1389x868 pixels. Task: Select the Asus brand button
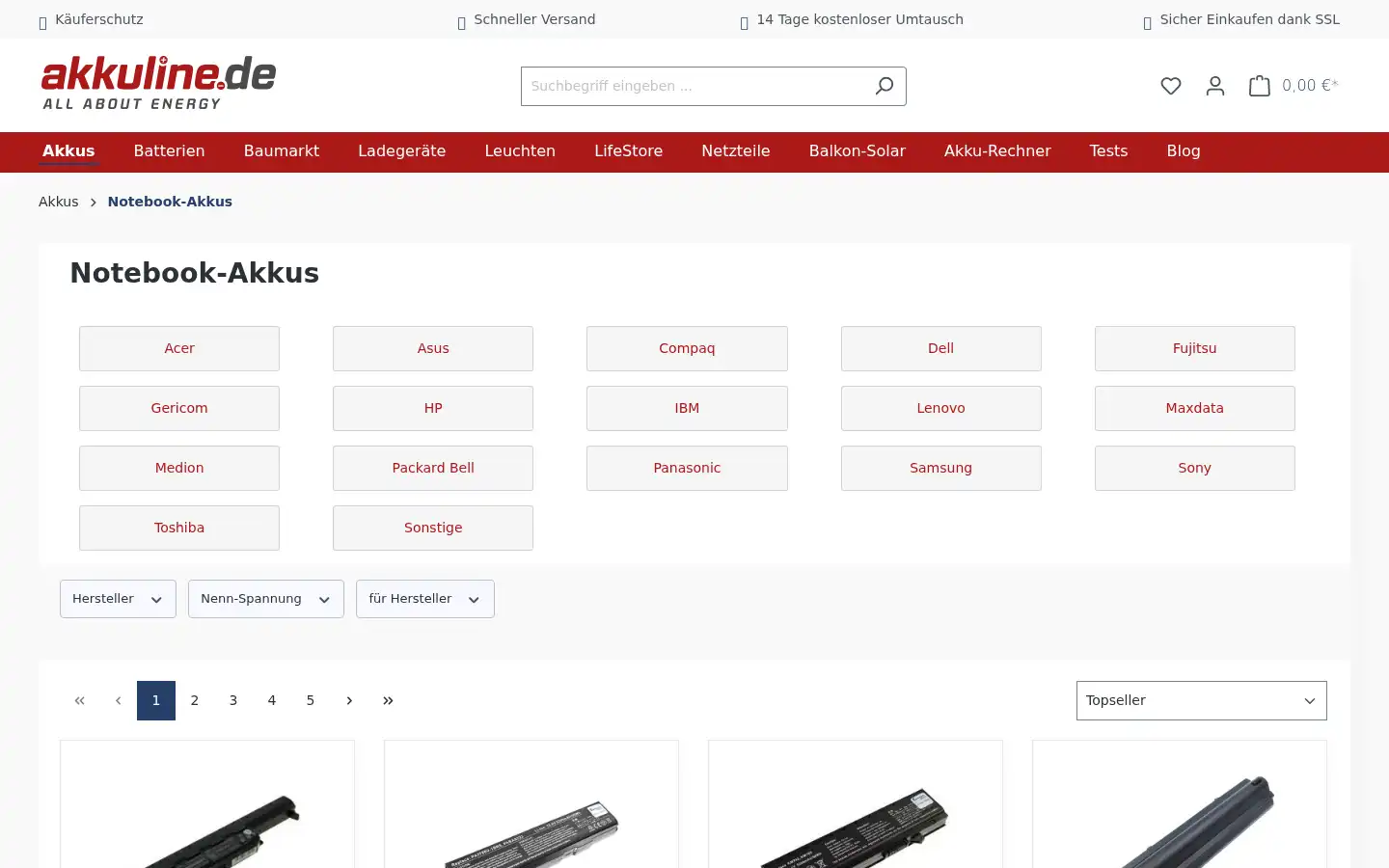click(x=433, y=348)
